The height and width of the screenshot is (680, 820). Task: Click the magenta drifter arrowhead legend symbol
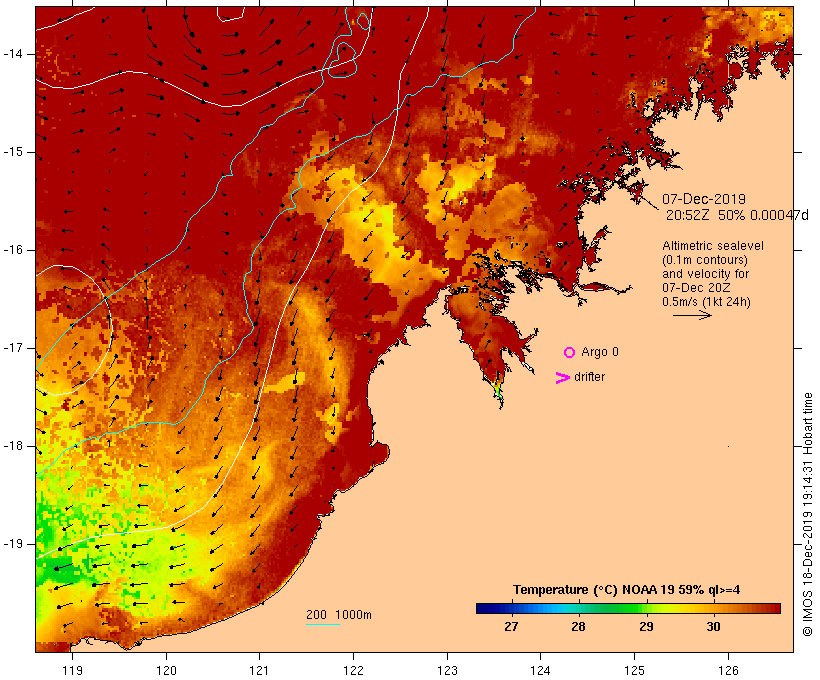pos(562,378)
